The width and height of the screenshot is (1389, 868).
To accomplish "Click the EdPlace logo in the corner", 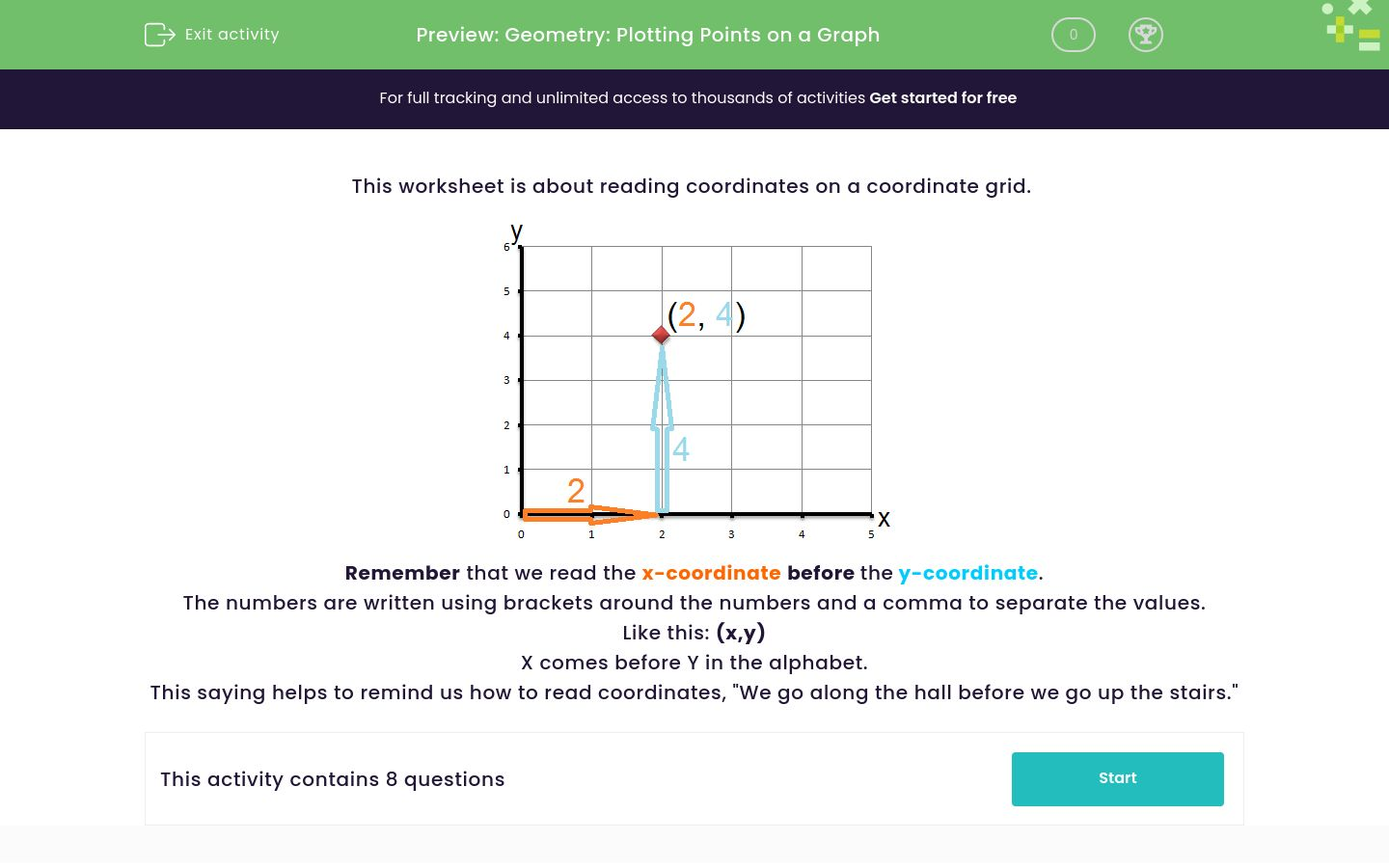I will pos(1349,26).
